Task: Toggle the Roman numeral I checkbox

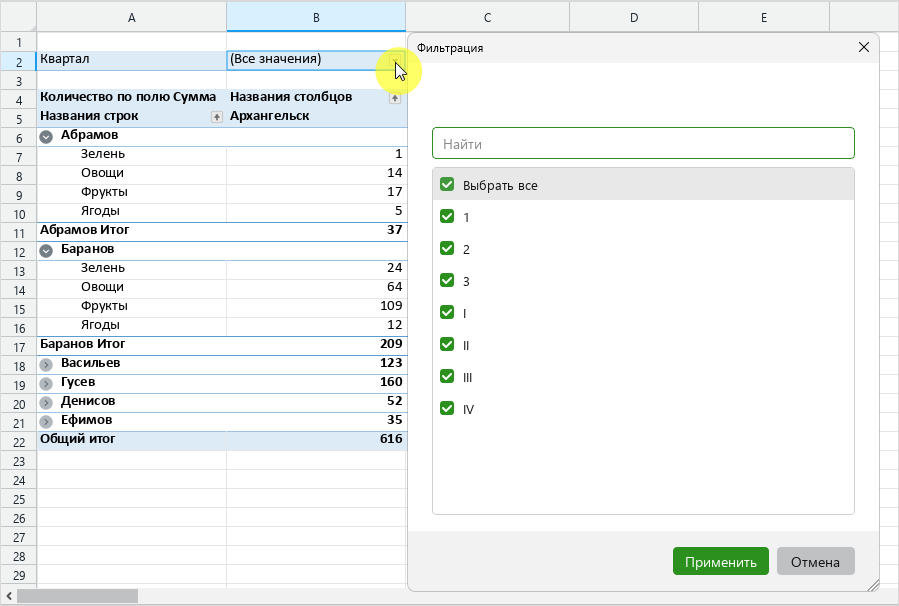Action: tap(447, 312)
